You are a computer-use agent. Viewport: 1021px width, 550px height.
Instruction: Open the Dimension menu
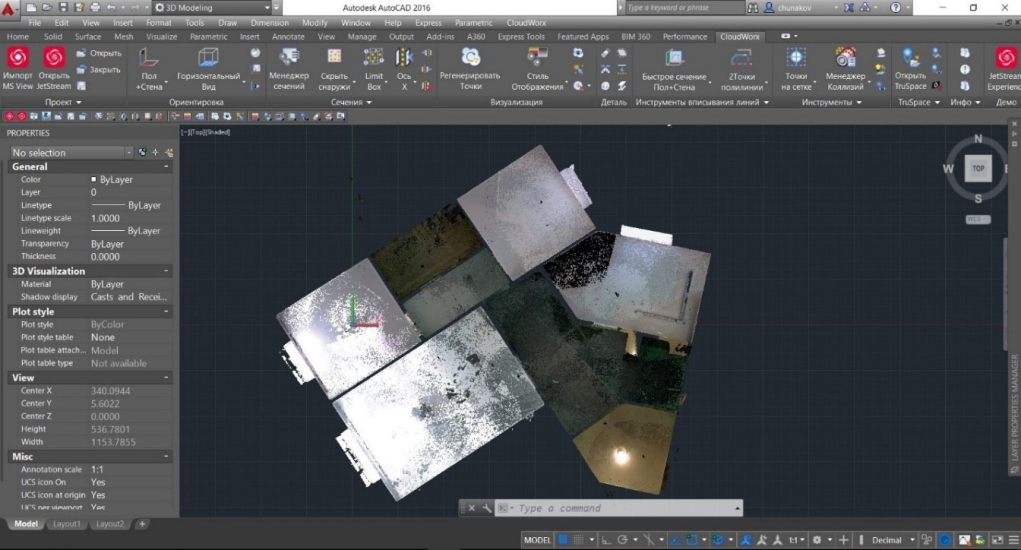pos(269,22)
